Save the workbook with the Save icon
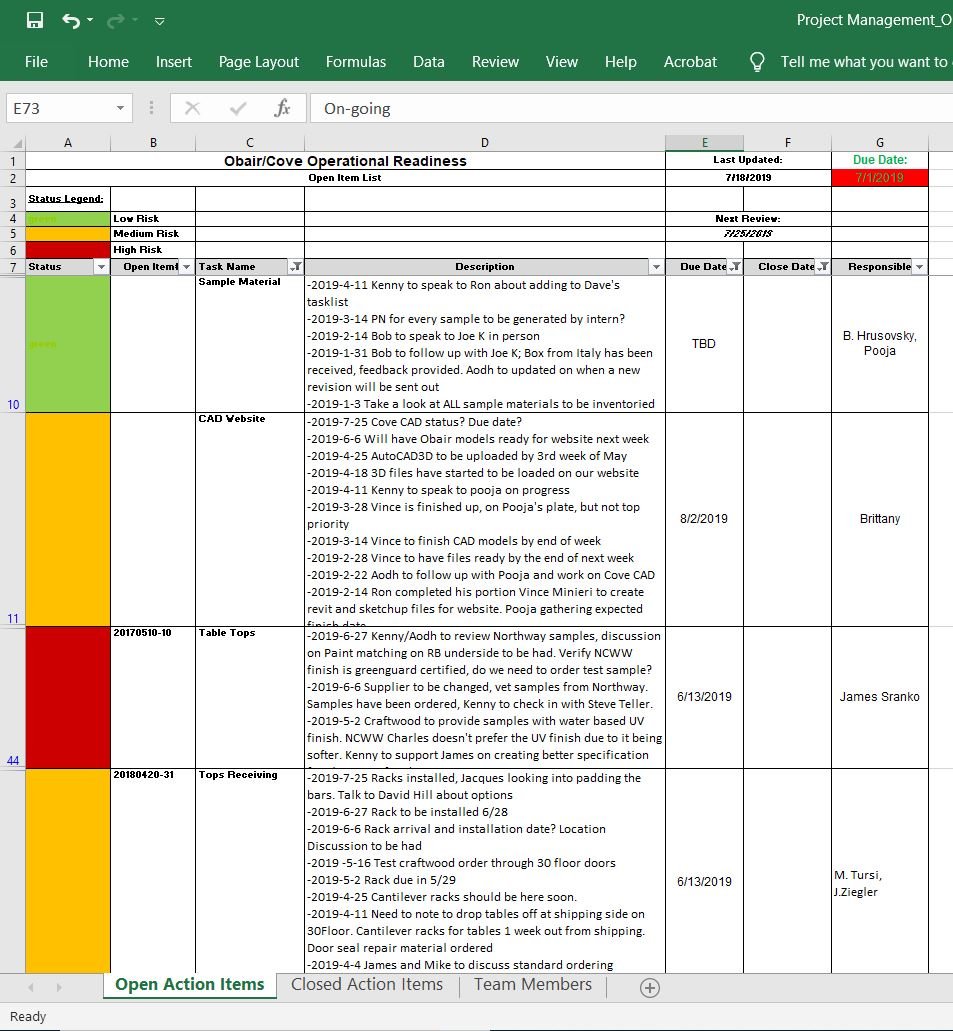Screen dimensions: 953x1031 (35, 20)
